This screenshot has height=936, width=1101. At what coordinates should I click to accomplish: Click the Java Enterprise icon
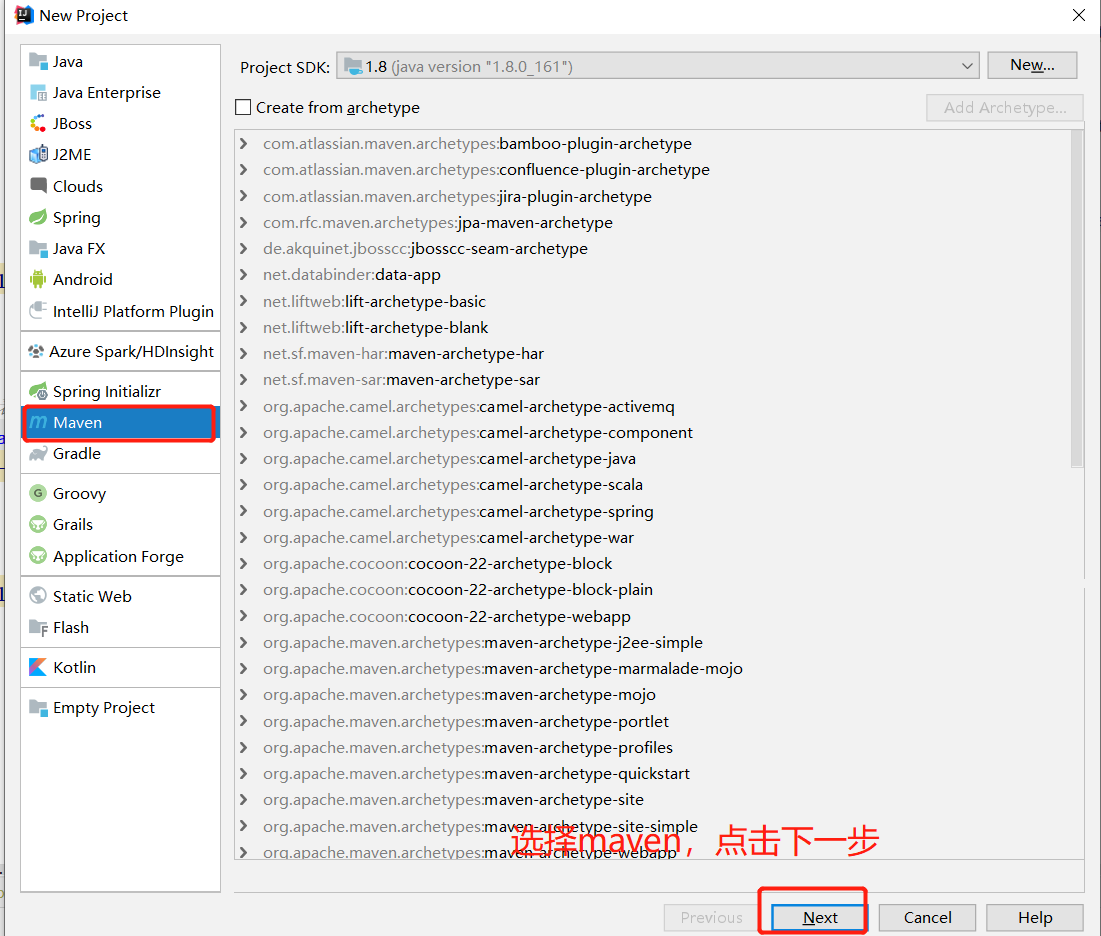point(38,92)
